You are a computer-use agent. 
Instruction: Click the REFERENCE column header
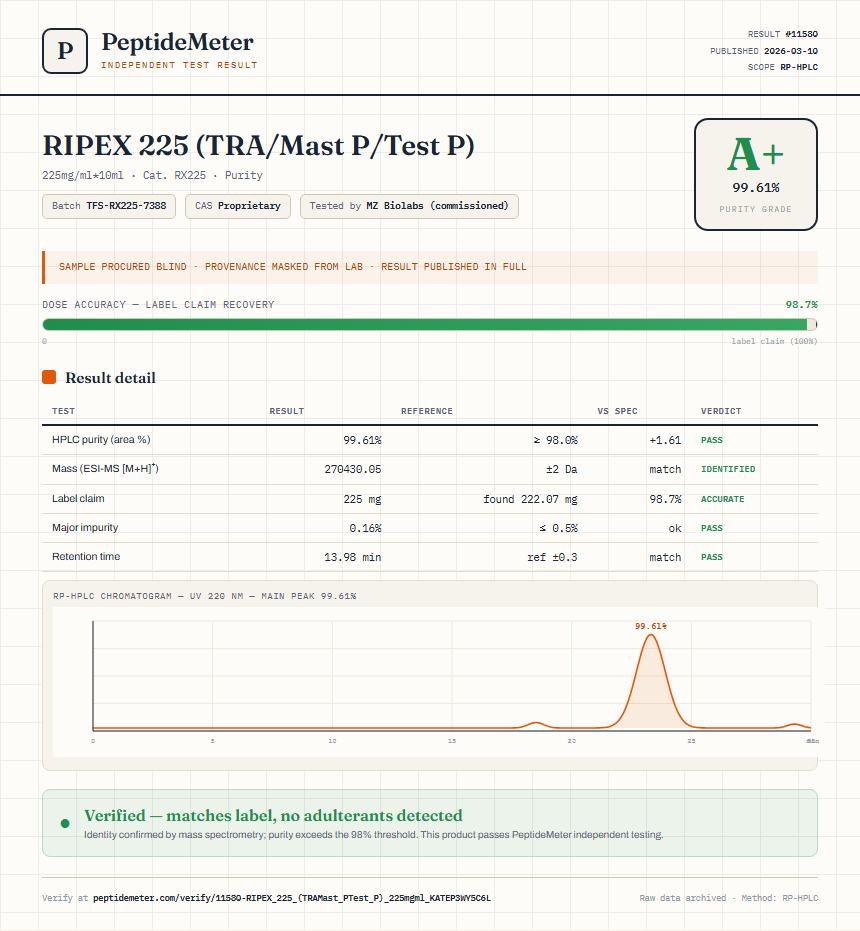click(x=426, y=411)
